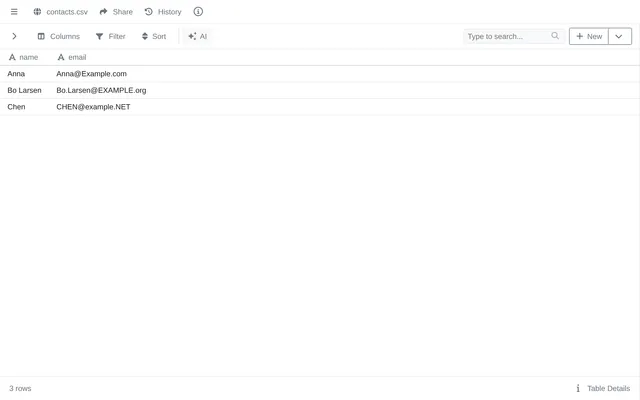Click the Table Details info icon
Viewport: 640px width, 400px height.
578,388
